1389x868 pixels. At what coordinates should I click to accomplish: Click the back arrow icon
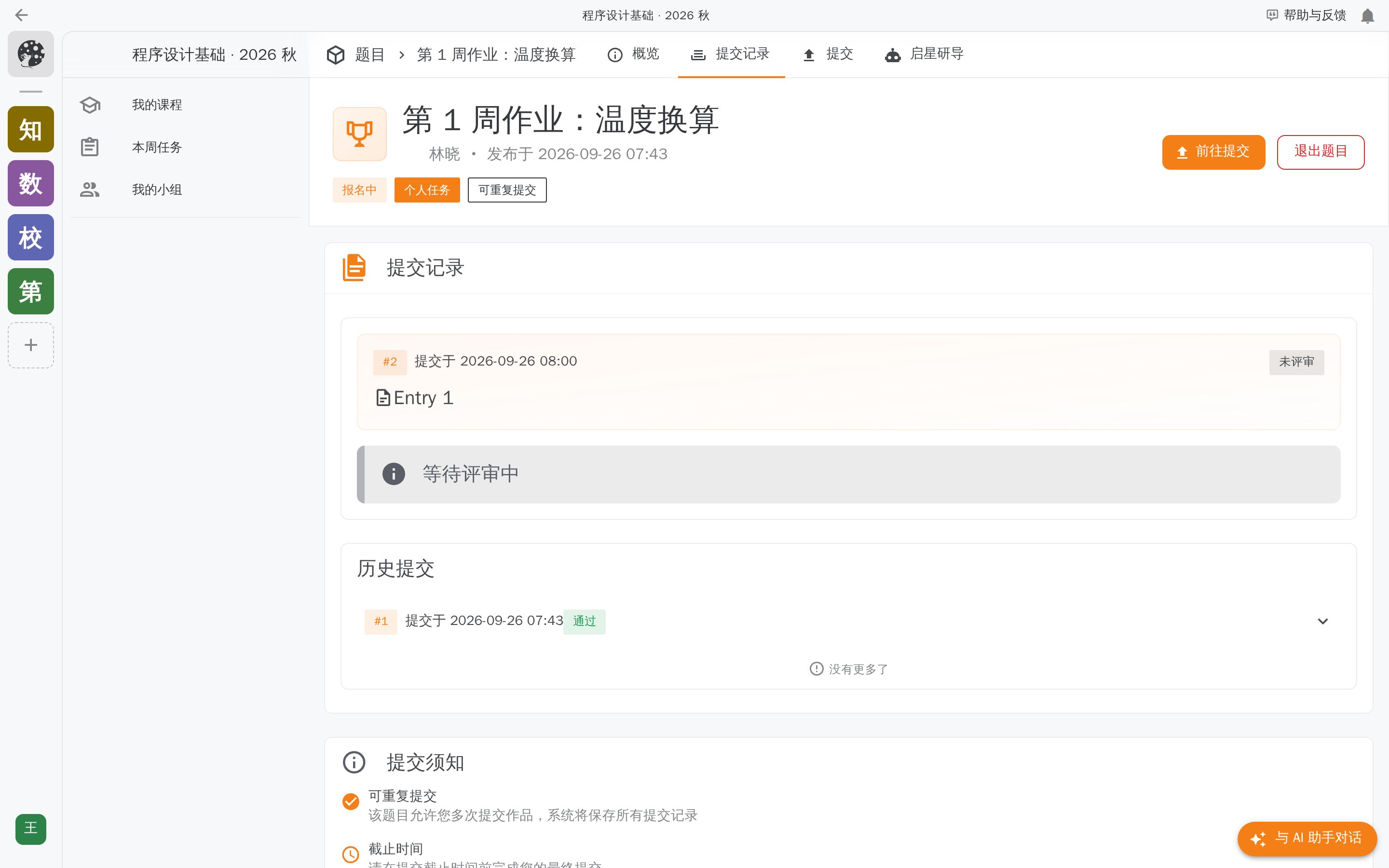click(21, 15)
